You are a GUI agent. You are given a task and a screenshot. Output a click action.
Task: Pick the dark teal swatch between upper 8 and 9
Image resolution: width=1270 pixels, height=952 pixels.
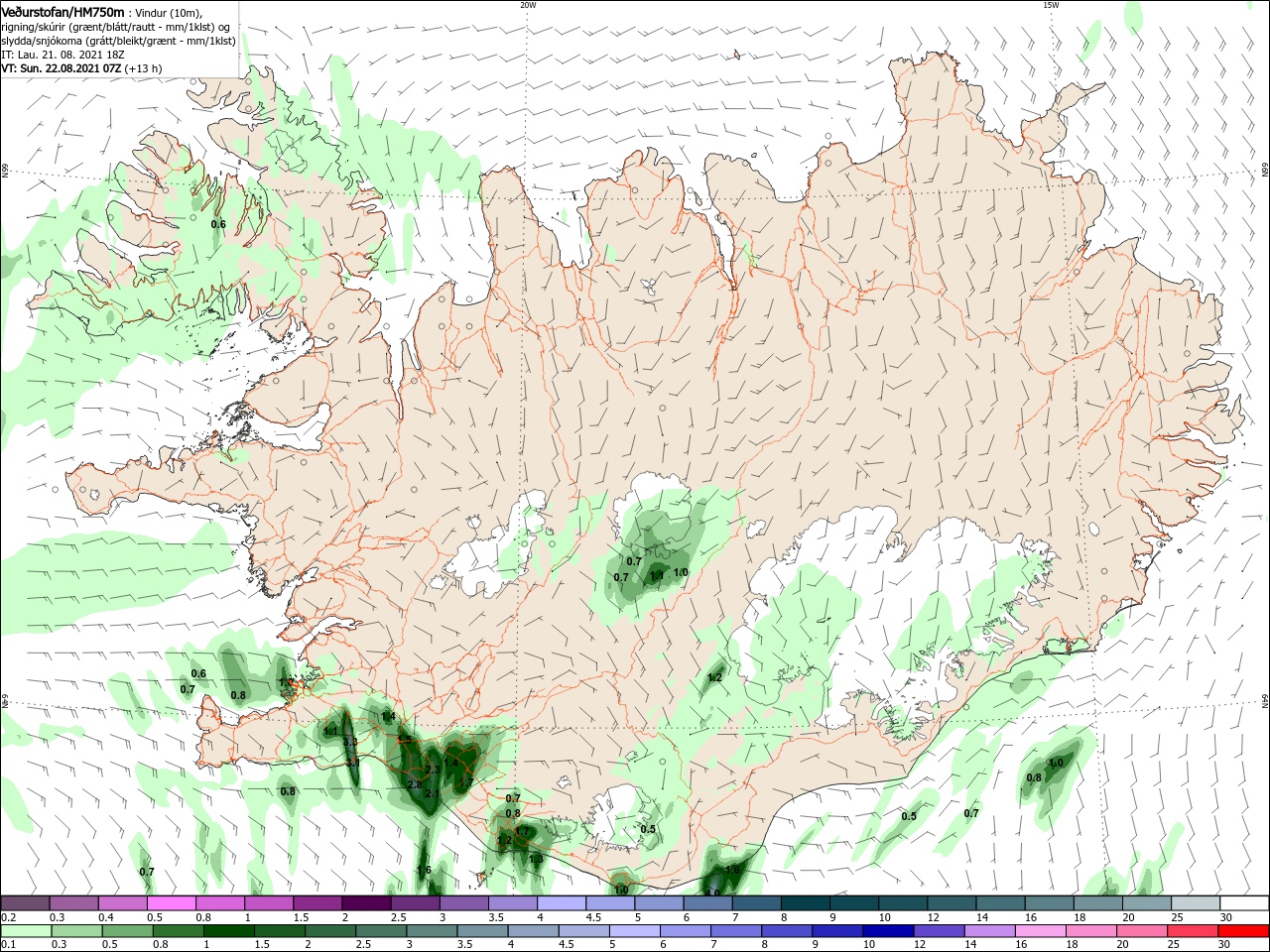[x=806, y=902]
